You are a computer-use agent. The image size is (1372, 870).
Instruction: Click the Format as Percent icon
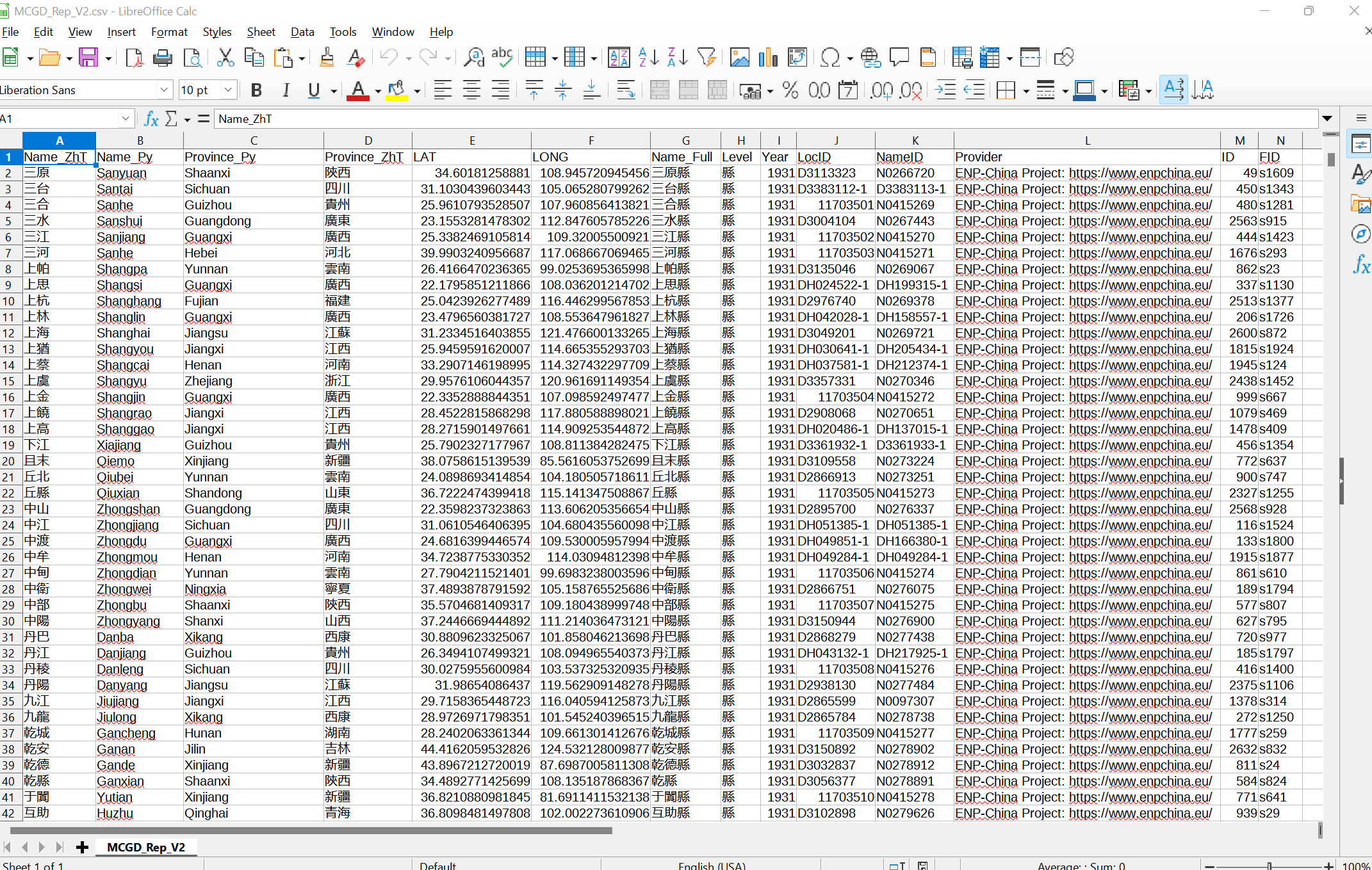click(790, 90)
